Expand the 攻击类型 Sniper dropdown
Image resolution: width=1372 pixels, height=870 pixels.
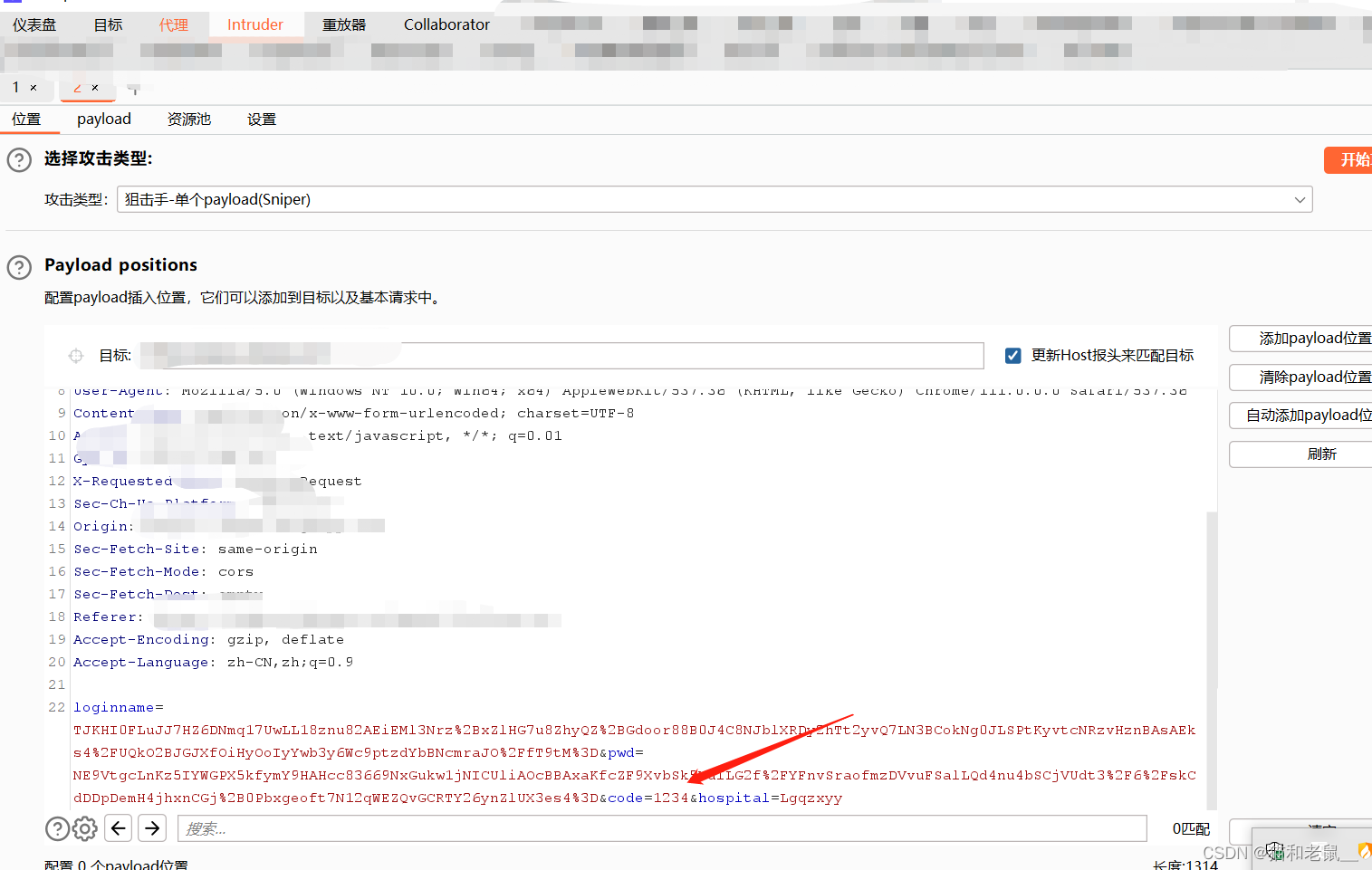click(715, 199)
